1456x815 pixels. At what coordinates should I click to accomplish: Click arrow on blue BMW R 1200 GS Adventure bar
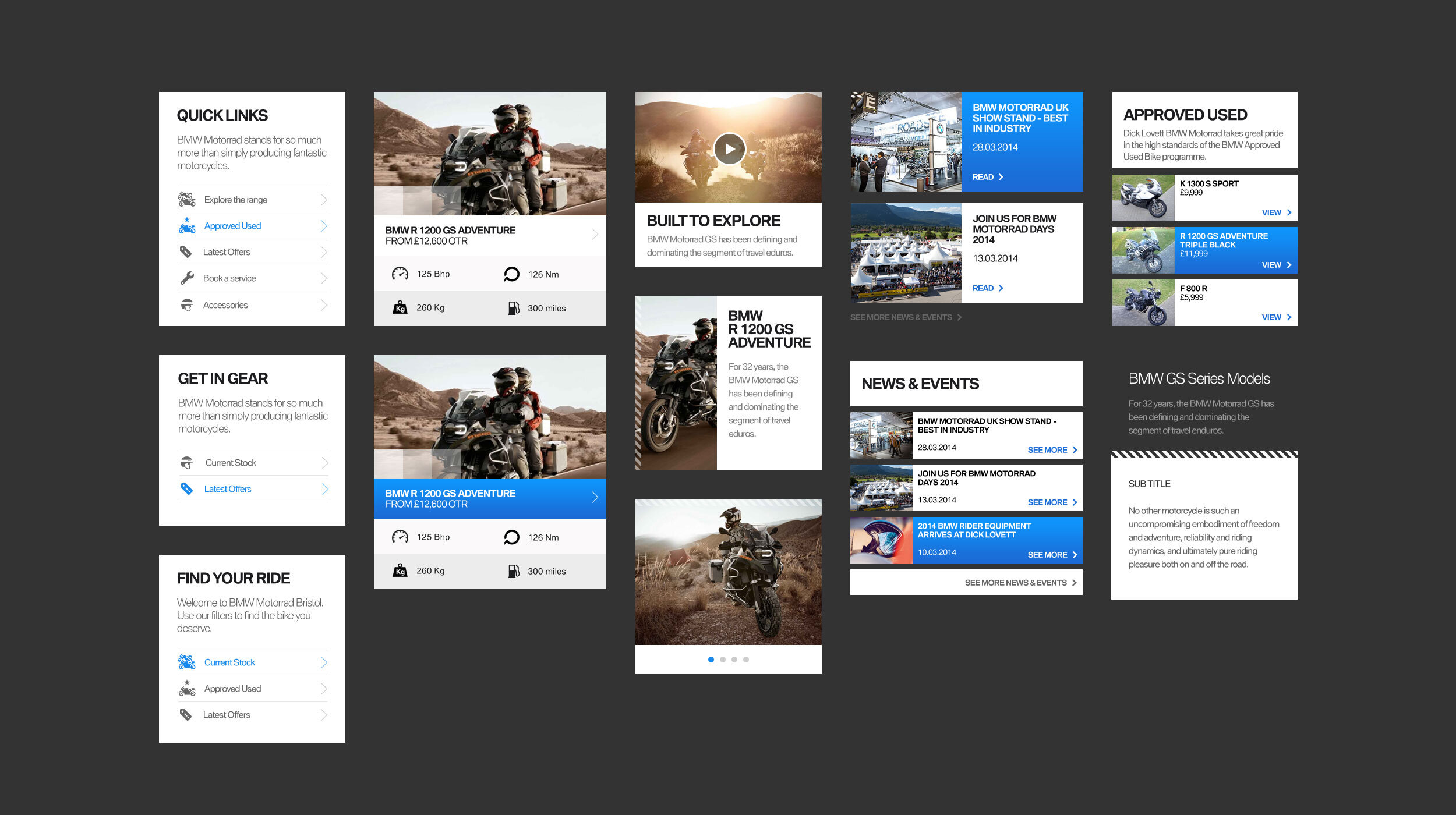pyautogui.click(x=595, y=497)
